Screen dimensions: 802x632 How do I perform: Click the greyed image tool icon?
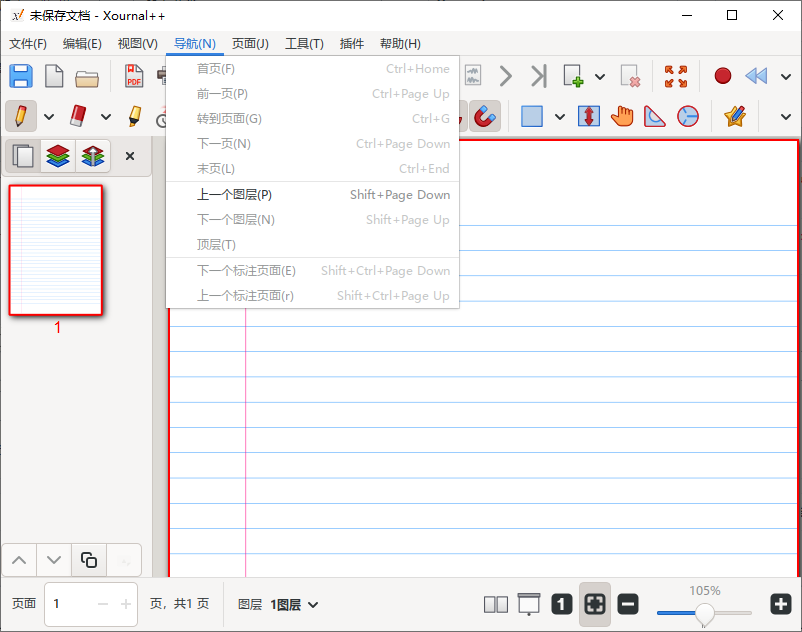click(473, 76)
